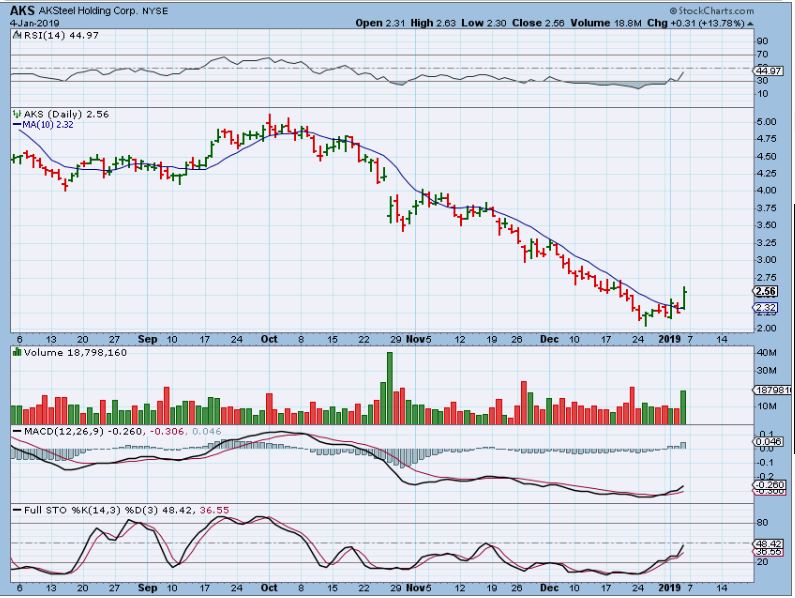Click the tallest green volume bar in late October
Image resolution: width=795 pixels, height=598 pixels.
[x=389, y=388]
